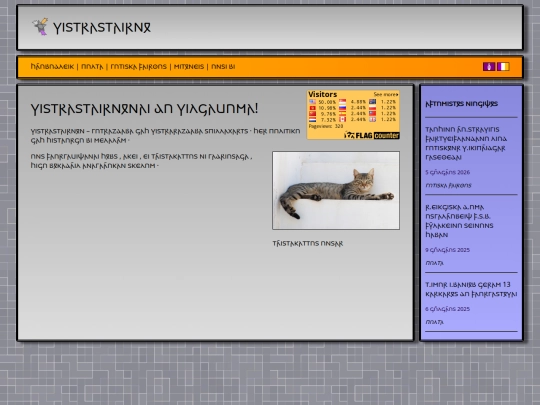Open the first news headline in the purple sidebar
The image size is (540, 405).
466,143
